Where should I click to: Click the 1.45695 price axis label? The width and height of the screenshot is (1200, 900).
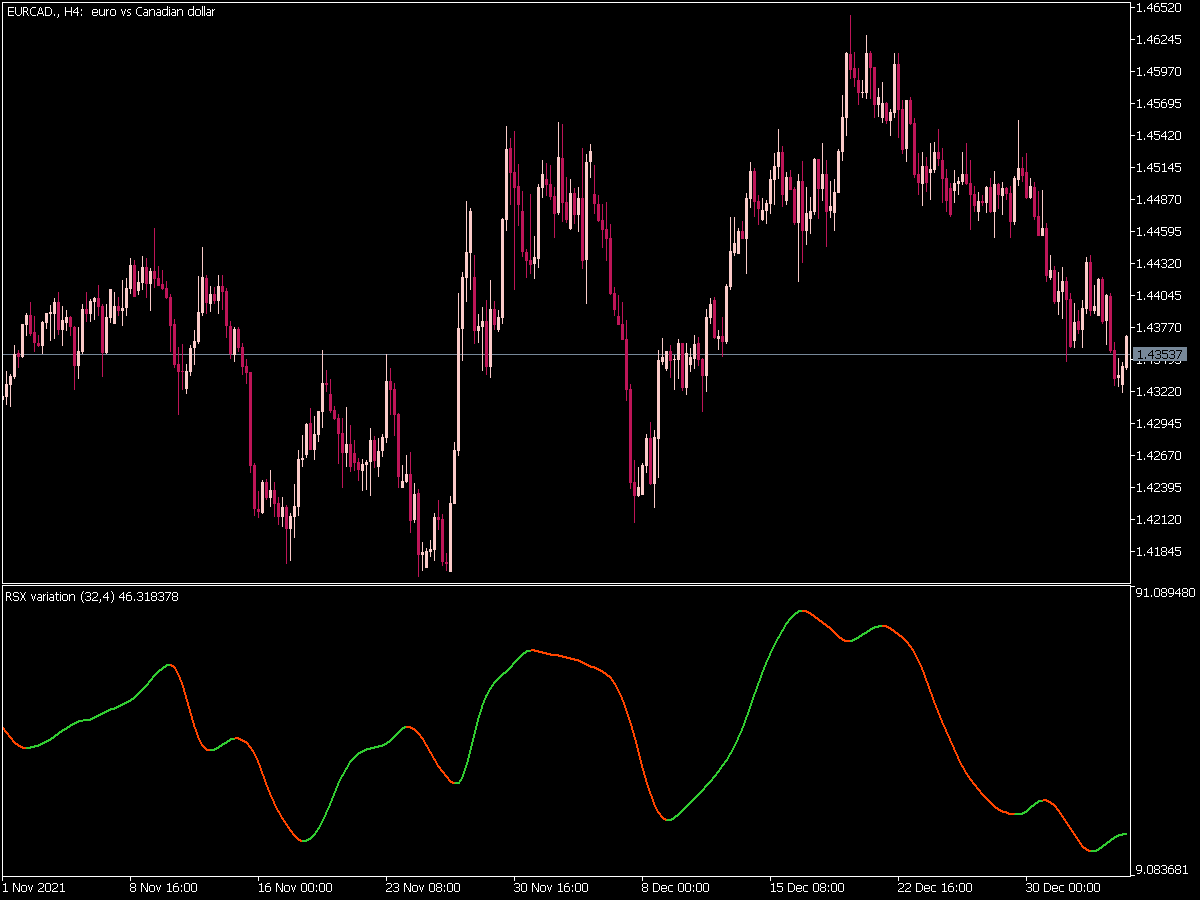[x=1161, y=104]
